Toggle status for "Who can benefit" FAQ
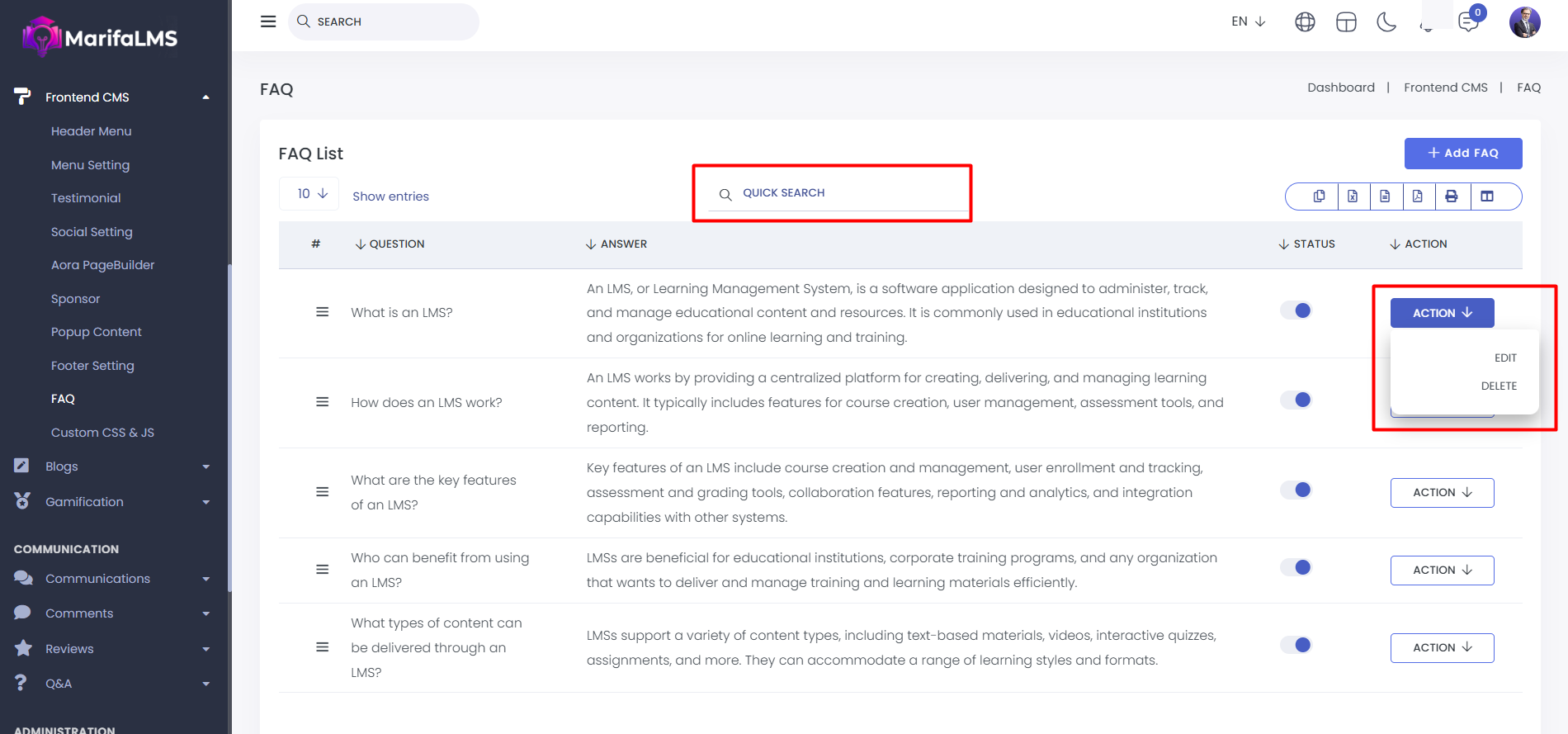The image size is (1568, 734). [x=1296, y=567]
